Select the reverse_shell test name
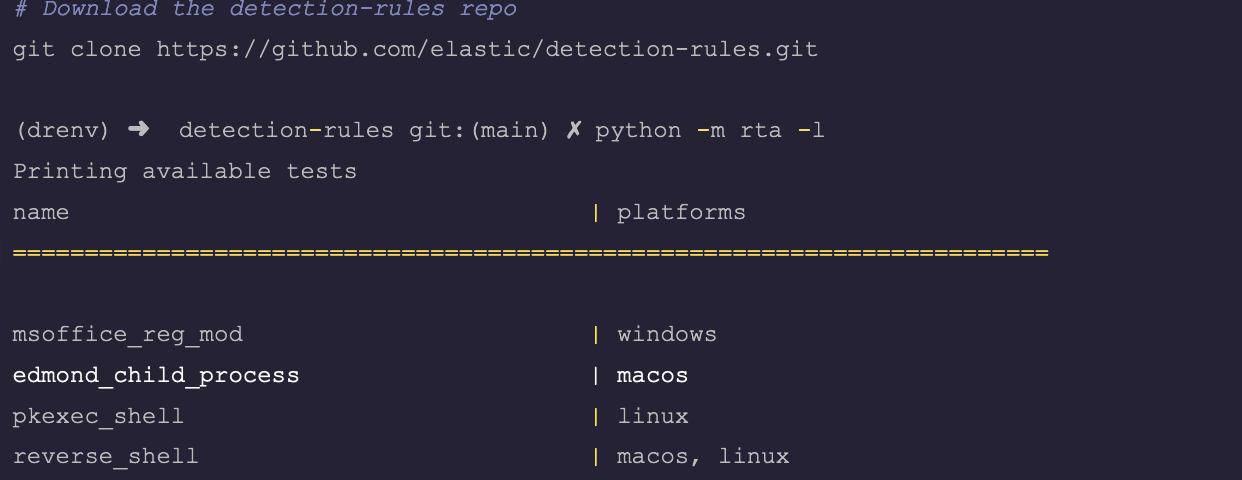Screen dimensions: 1242x480 coord(105,457)
